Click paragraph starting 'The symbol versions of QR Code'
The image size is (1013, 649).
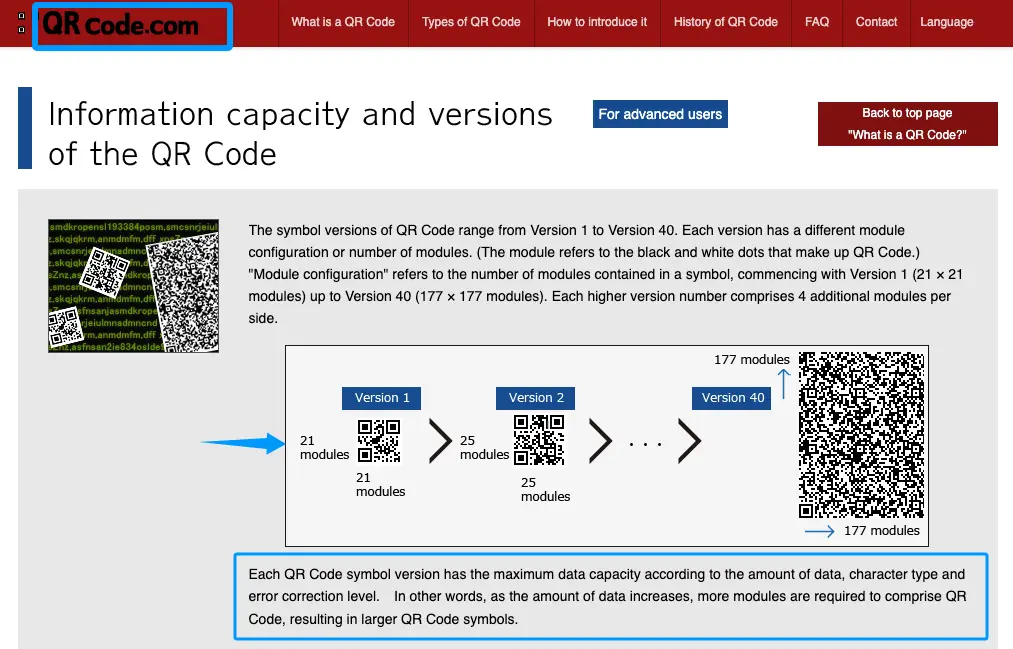click(606, 274)
